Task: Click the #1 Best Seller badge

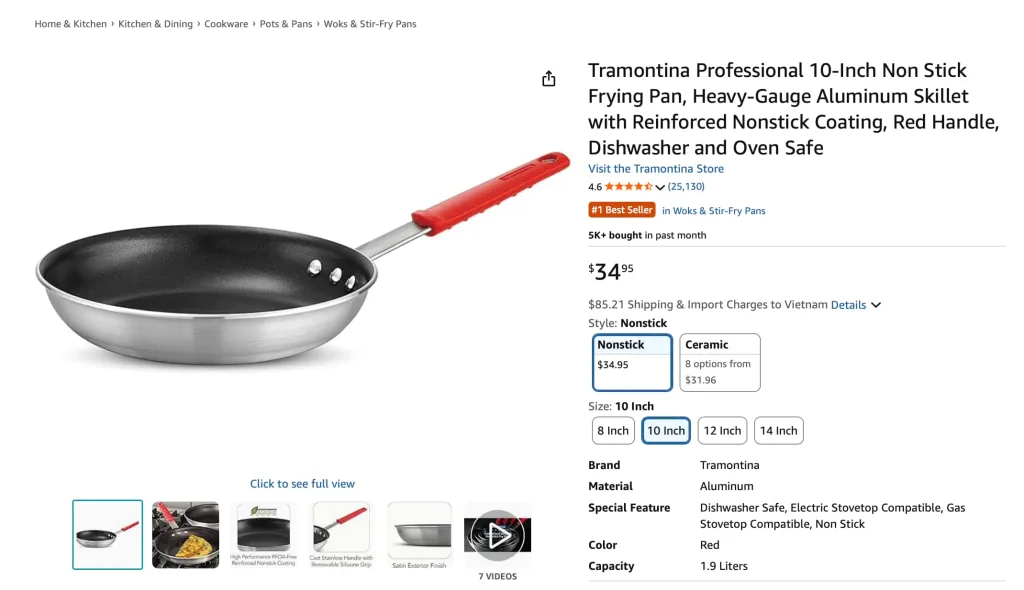Action: point(622,210)
